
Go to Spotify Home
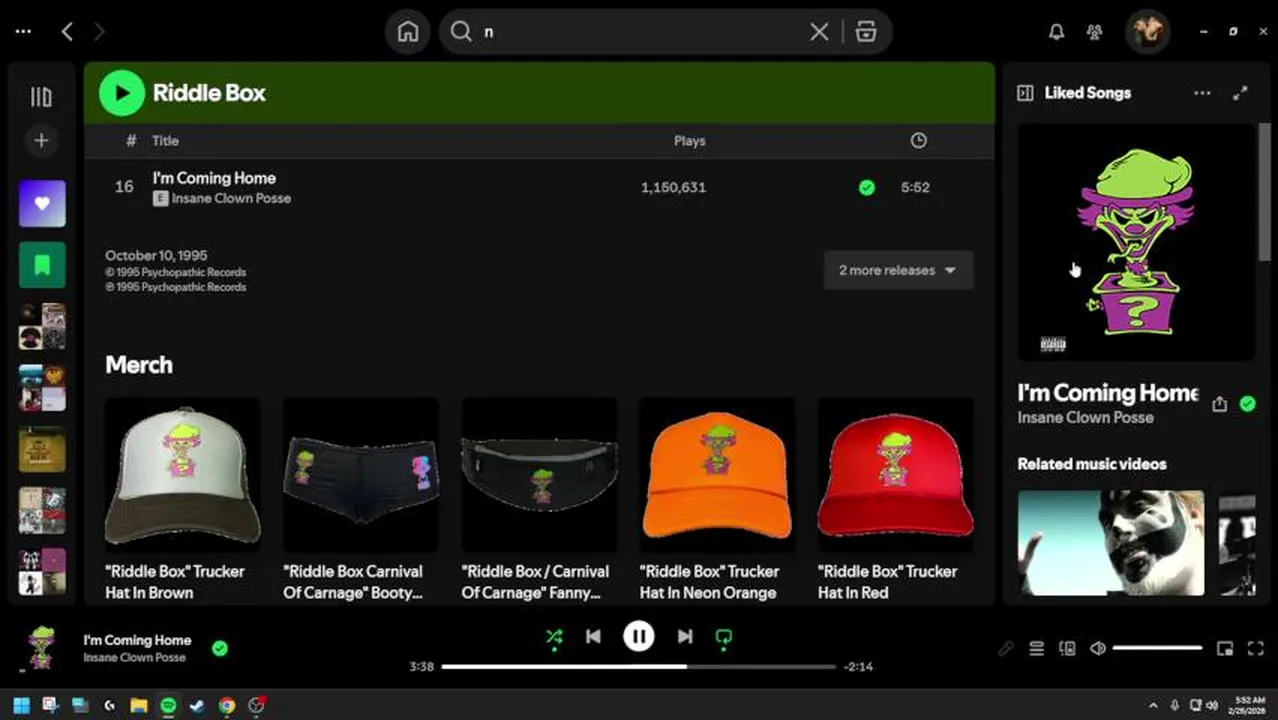pyautogui.click(x=408, y=32)
